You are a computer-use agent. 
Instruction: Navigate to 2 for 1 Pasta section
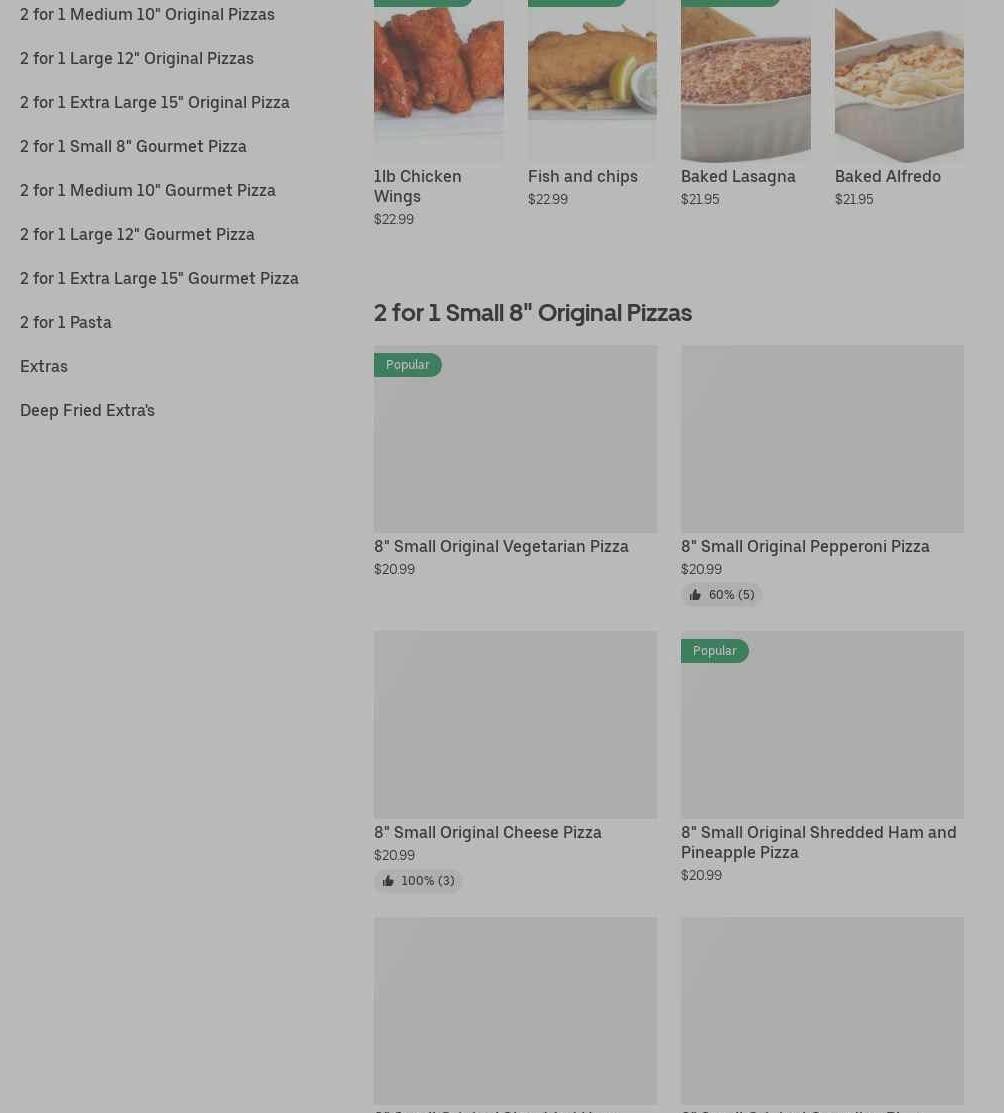(x=66, y=322)
